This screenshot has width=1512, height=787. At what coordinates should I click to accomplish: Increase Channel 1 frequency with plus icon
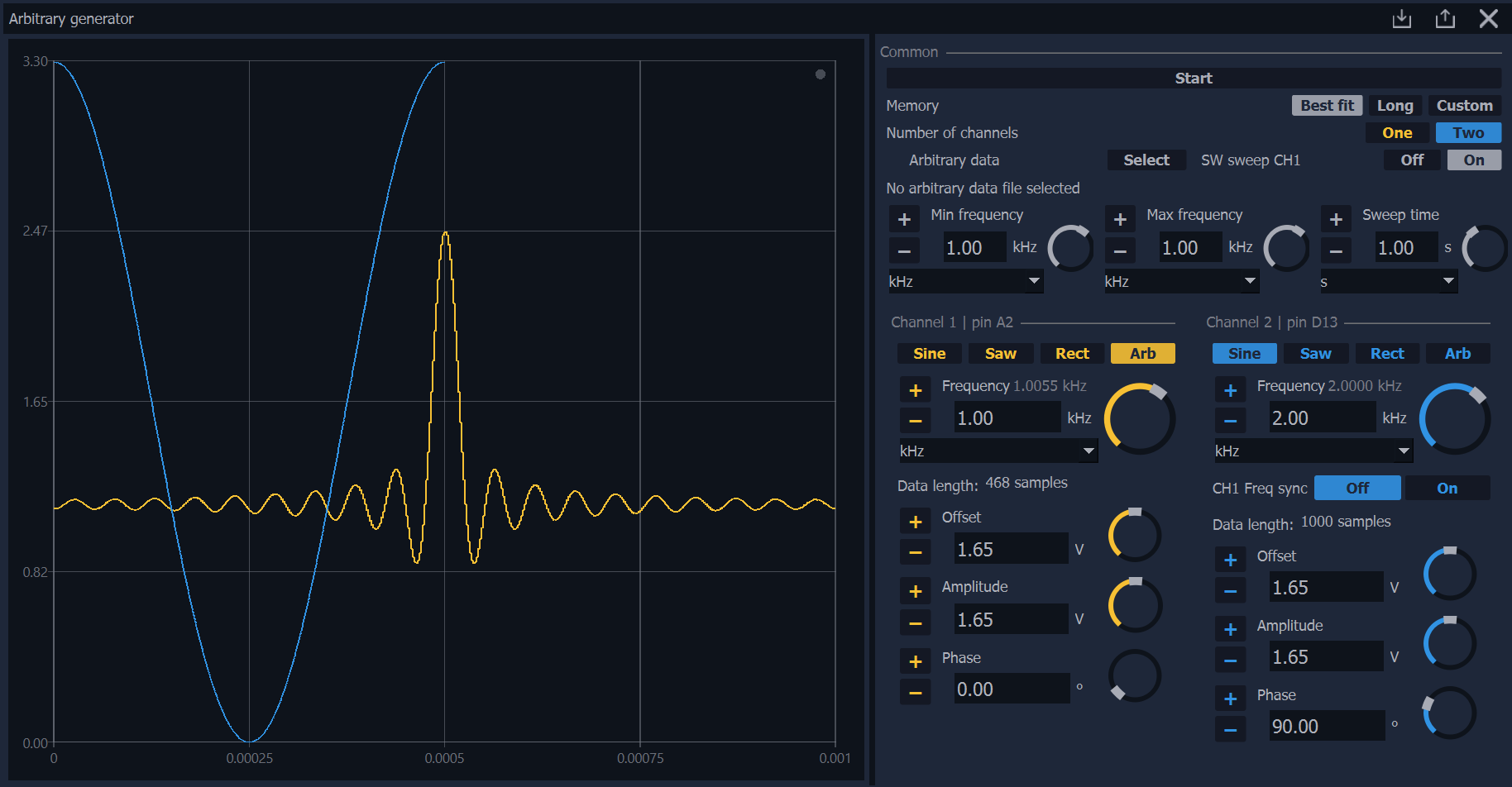(915, 390)
